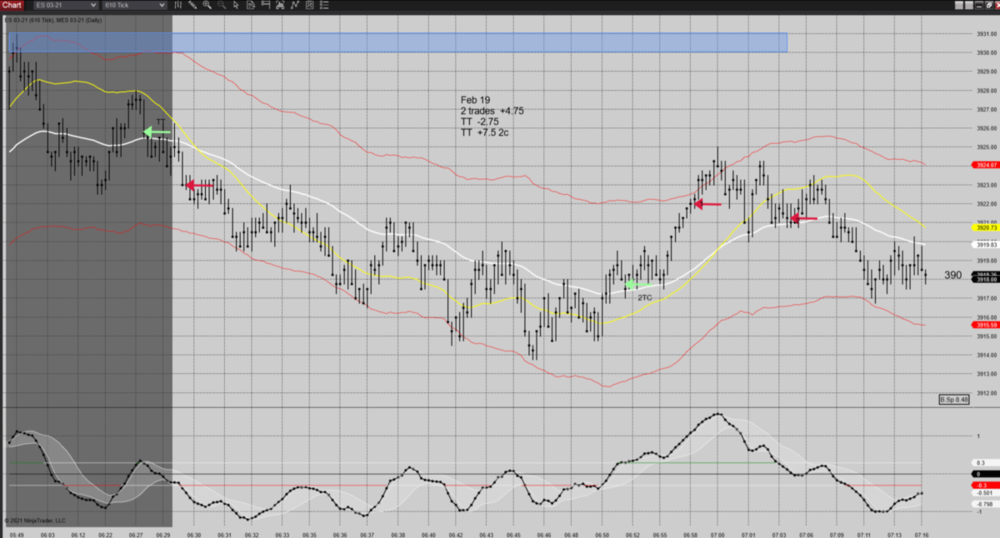This screenshot has height=538, width=1000.
Task: Open chart Properties list icon
Action: click(x=324, y=5)
